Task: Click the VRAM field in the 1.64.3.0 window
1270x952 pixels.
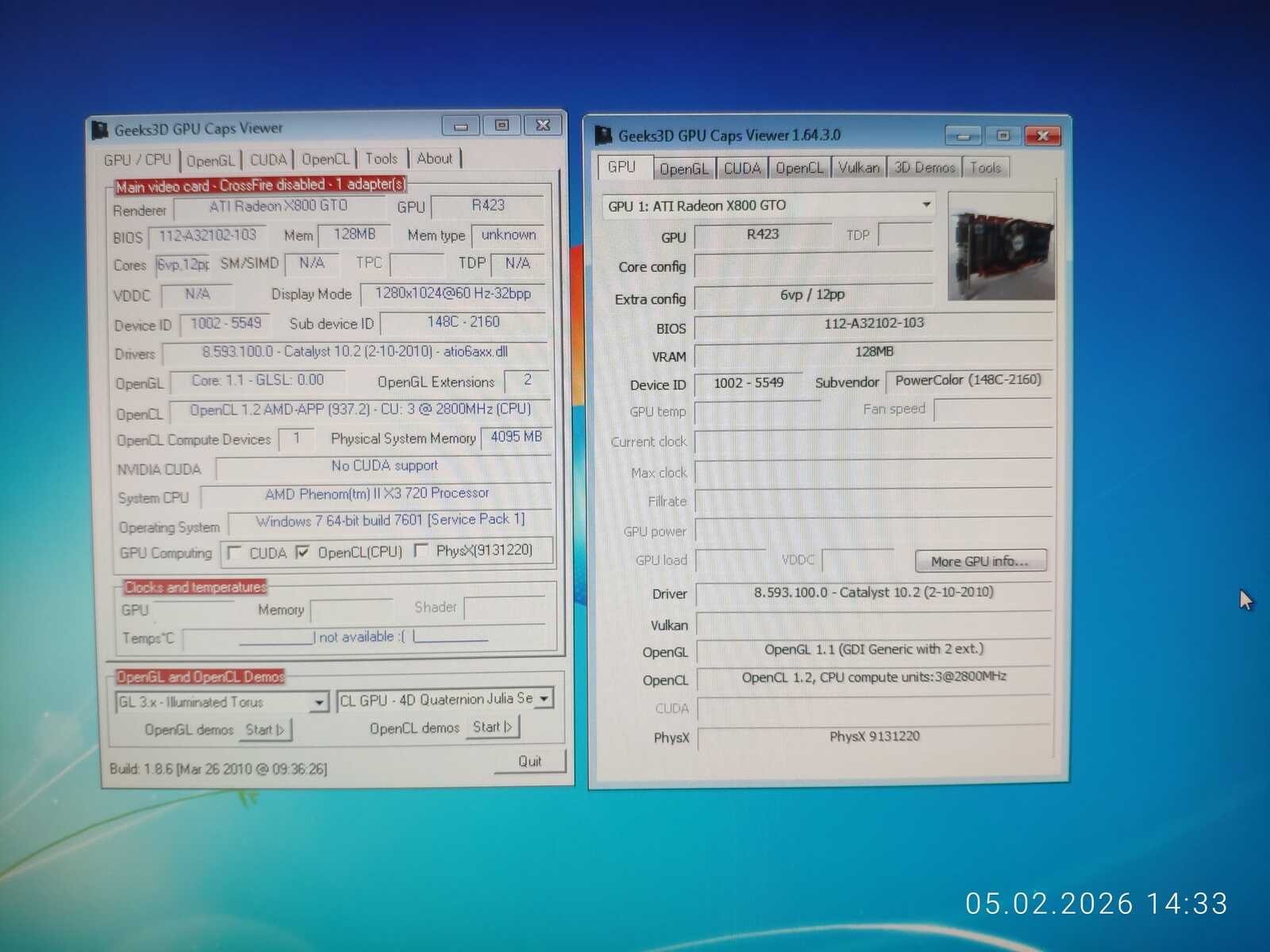Action: (x=874, y=352)
